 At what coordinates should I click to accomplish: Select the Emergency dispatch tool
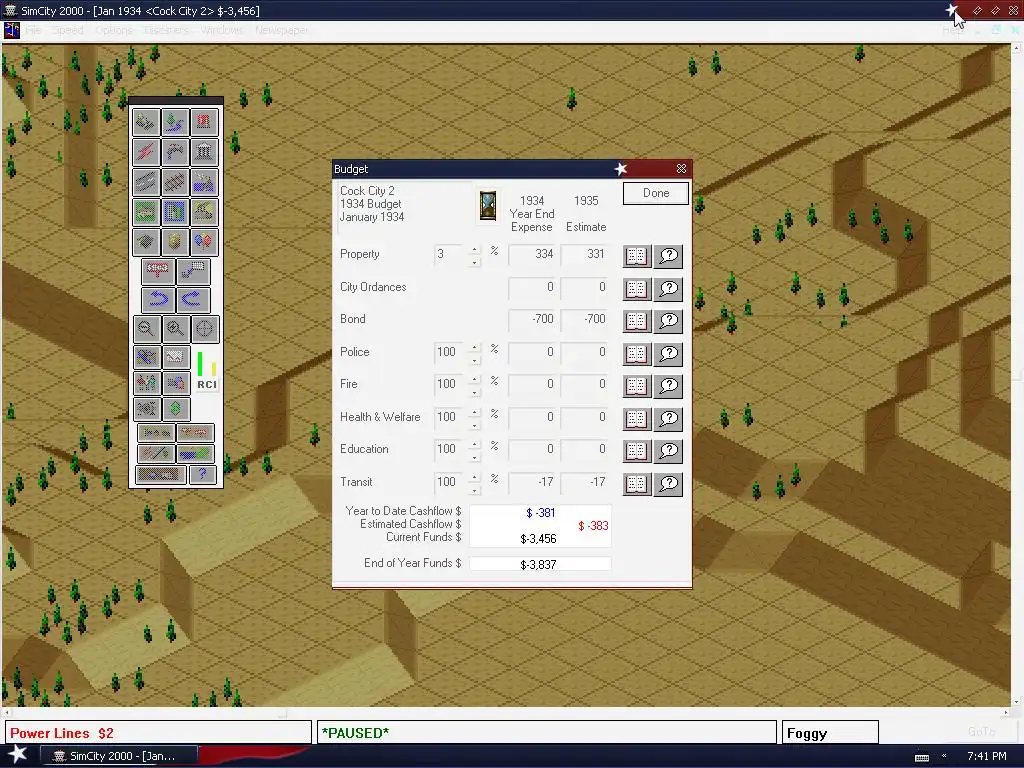pos(204,122)
